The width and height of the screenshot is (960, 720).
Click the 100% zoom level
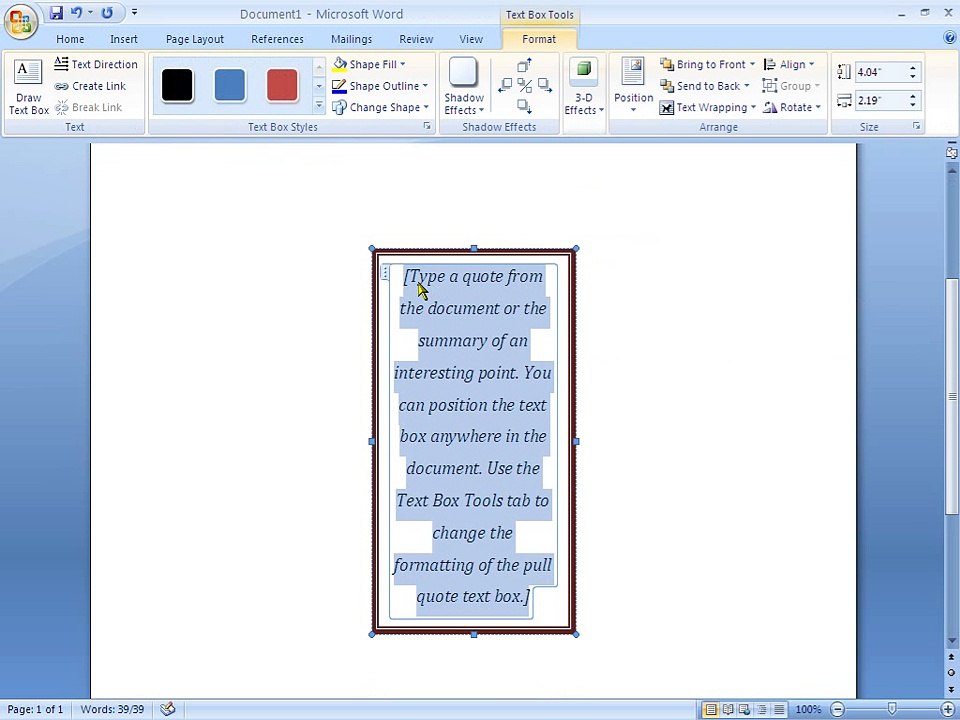pyautogui.click(x=808, y=710)
